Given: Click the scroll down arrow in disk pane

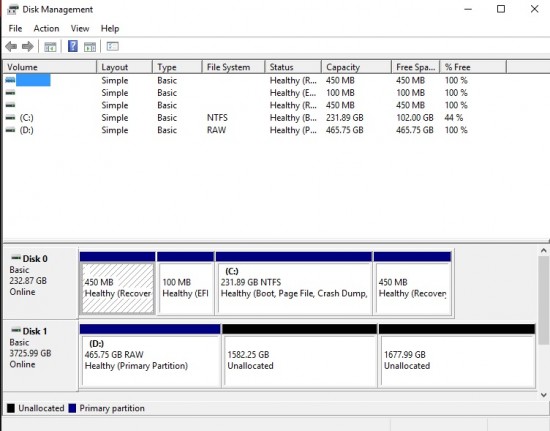Looking at the screenshot, I should [x=544, y=395].
